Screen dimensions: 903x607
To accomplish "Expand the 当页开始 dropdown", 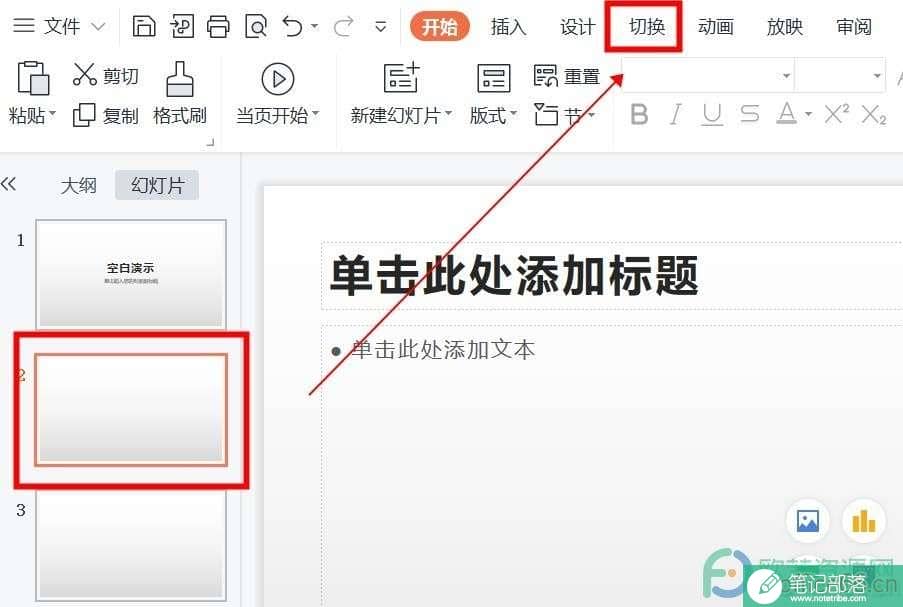I will (315, 113).
